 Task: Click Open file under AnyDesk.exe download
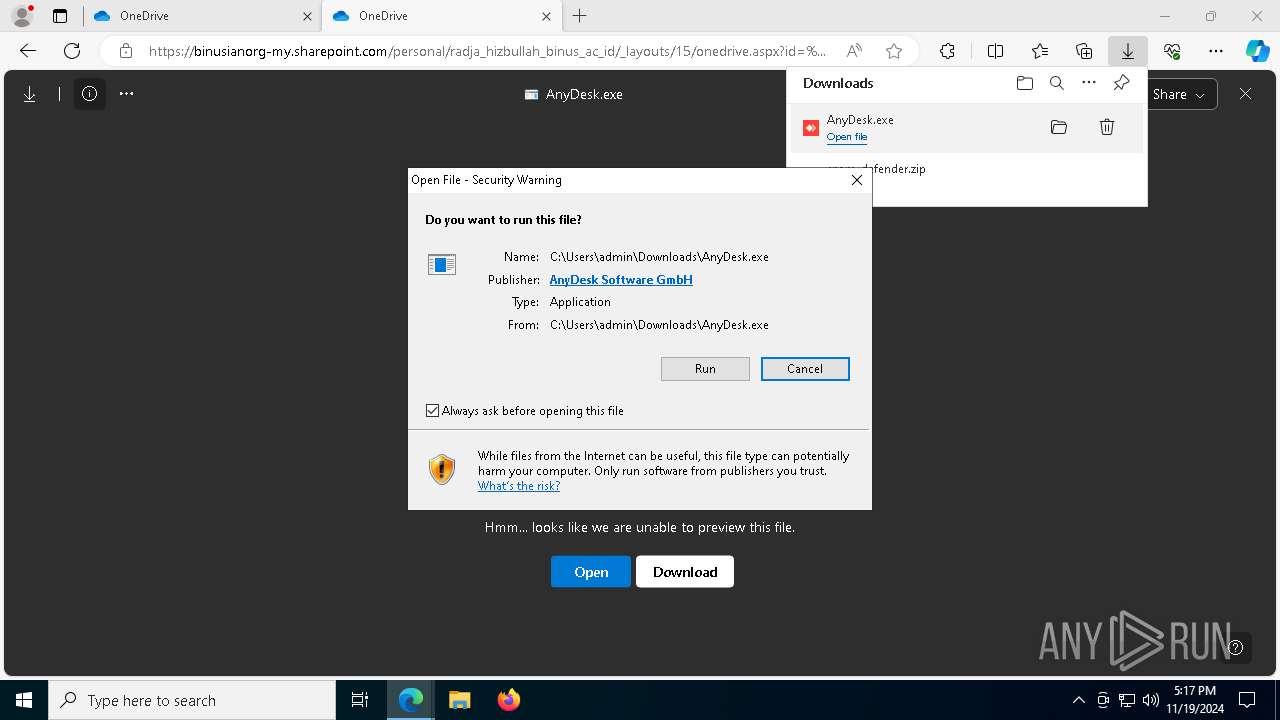point(847,137)
